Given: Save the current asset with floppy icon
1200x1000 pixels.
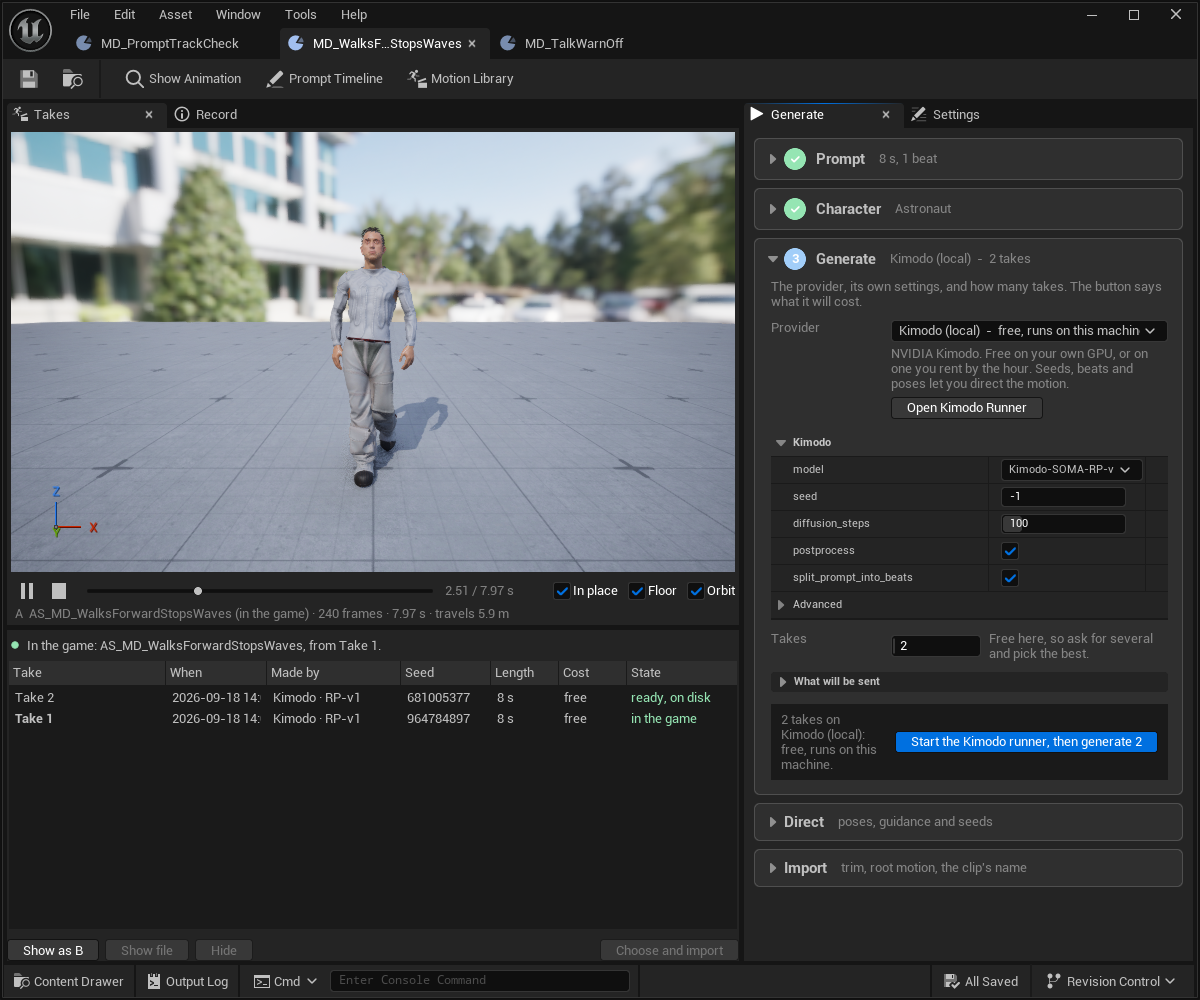Looking at the screenshot, I should 29,79.
